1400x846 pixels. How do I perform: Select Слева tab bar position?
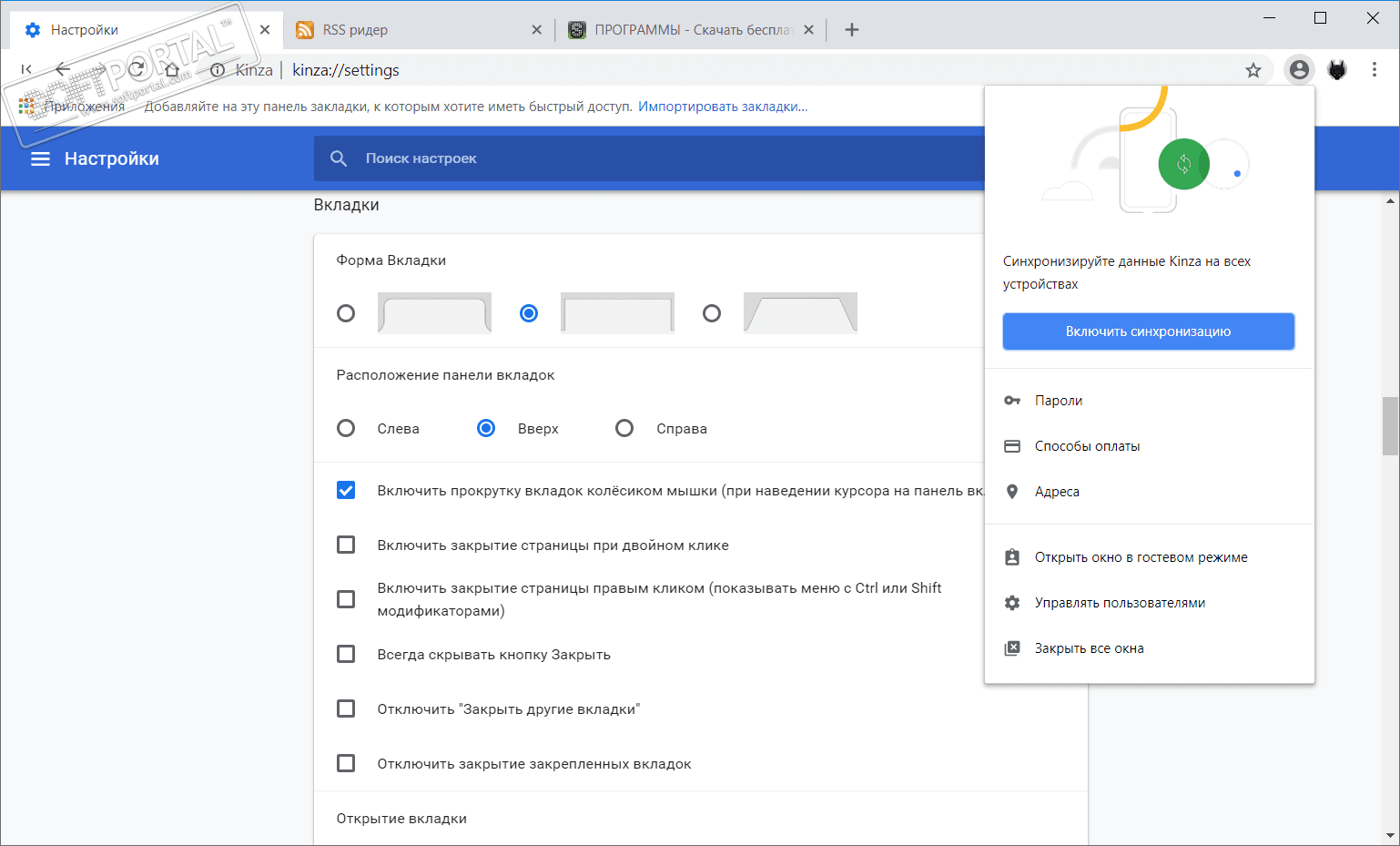pyautogui.click(x=346, y=428)
